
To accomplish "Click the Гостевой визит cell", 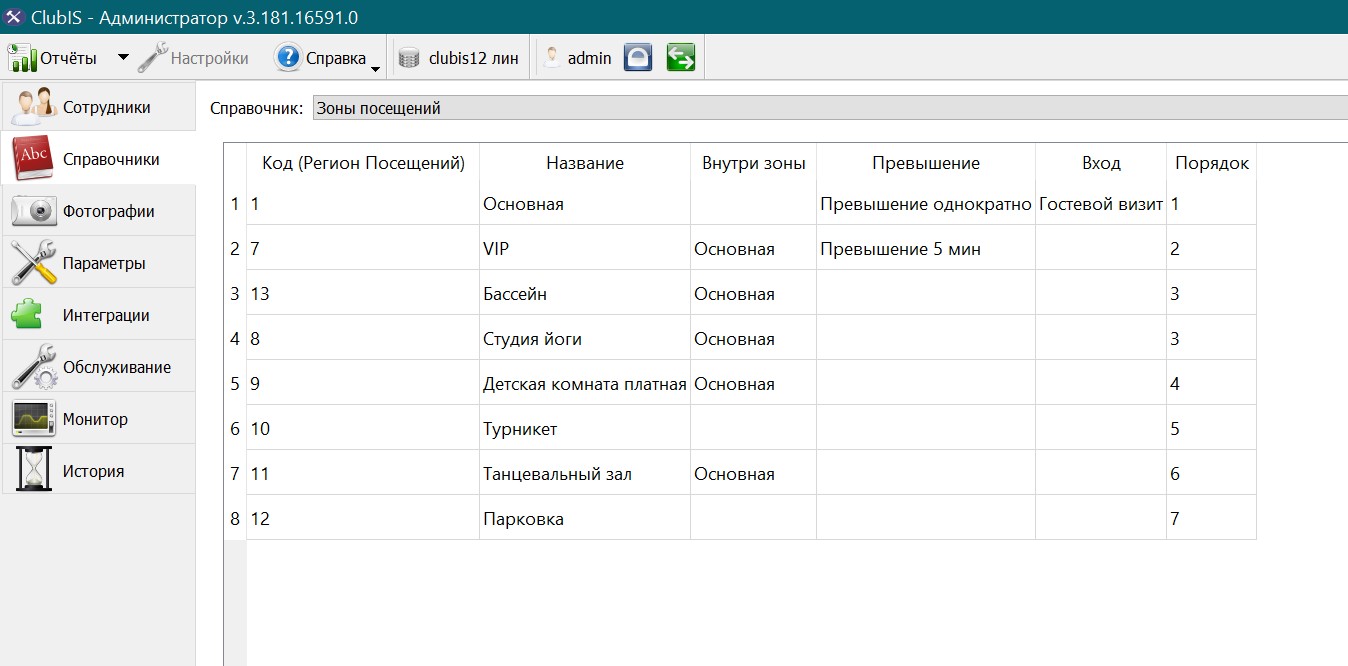I will [1101, 204].
